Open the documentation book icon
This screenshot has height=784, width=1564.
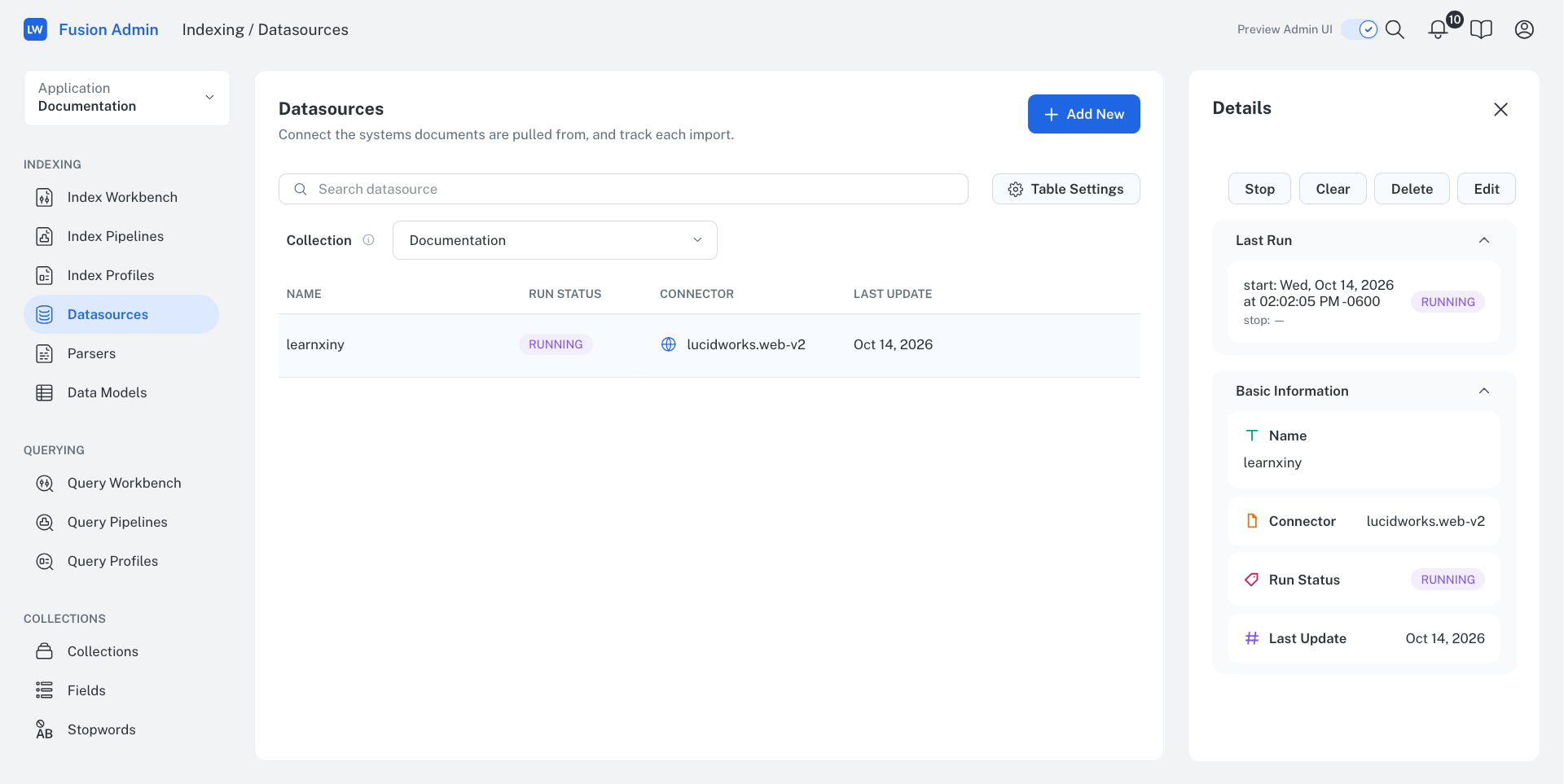click(1481, 29)
